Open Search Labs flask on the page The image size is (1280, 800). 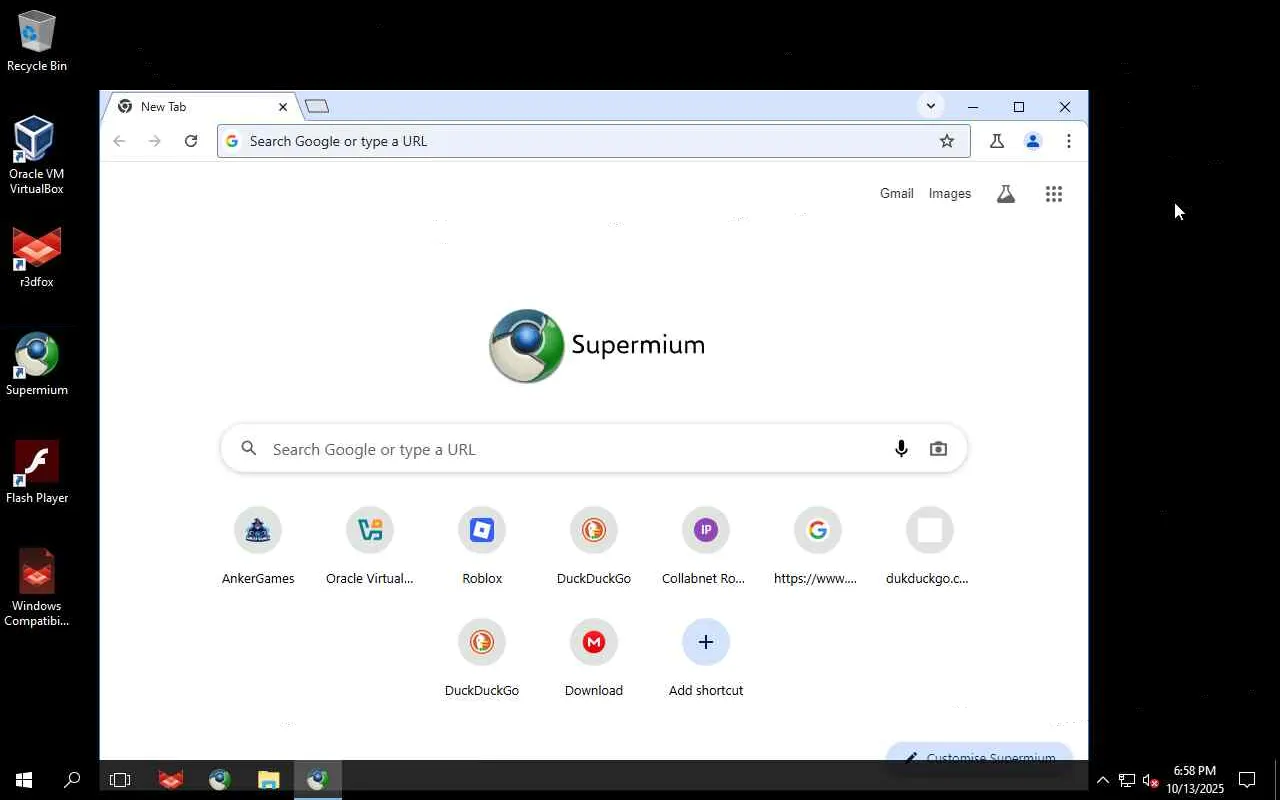click(x=1006, y=194)
